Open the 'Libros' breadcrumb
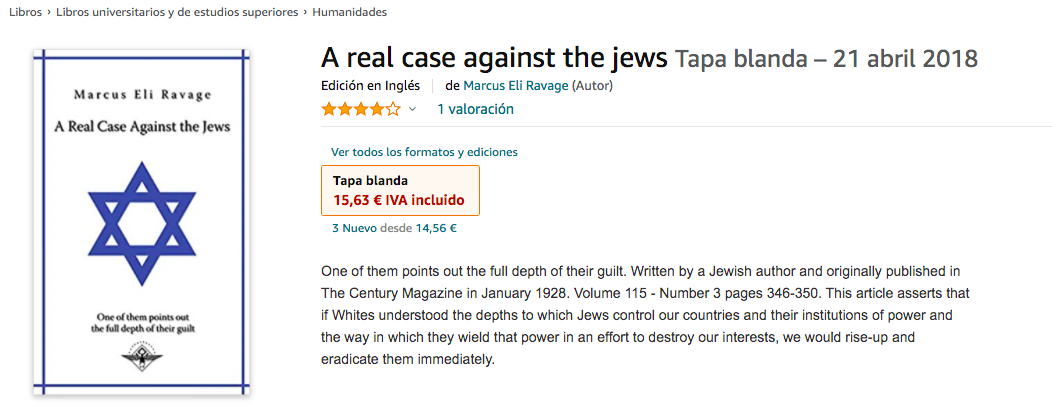The image size is (1052, 417). point(25,12)
